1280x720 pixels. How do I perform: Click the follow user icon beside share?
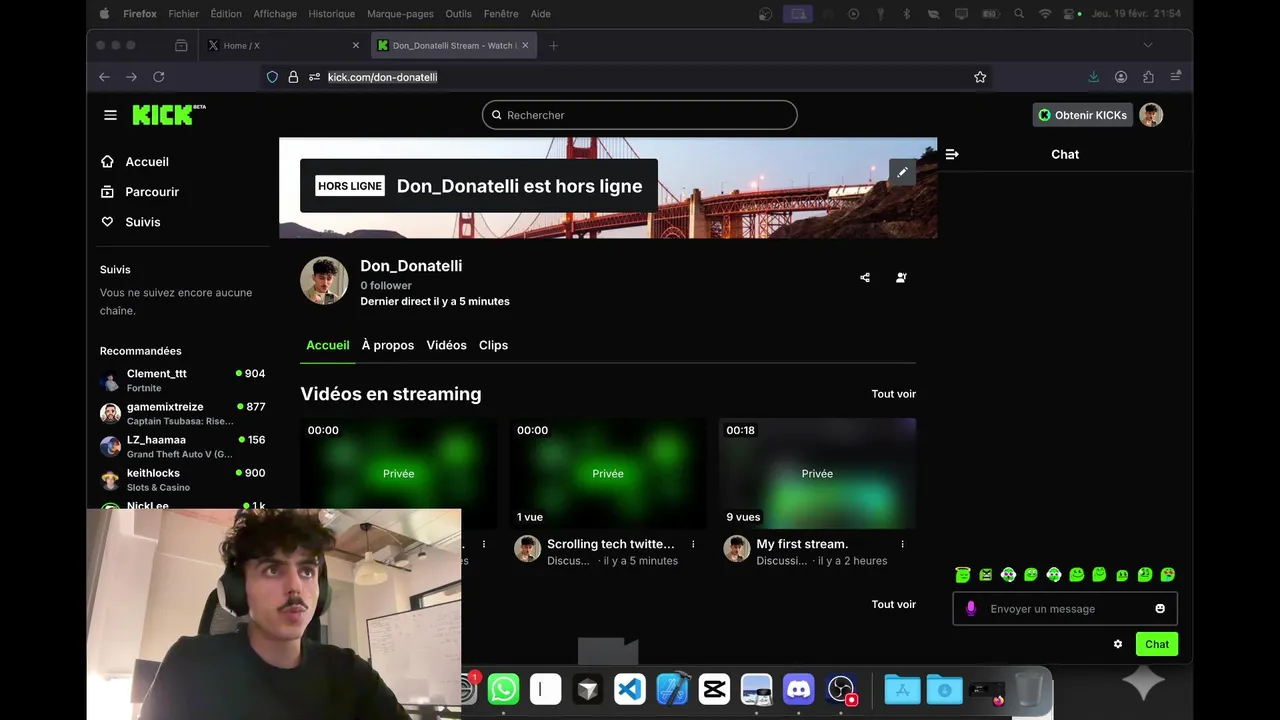click(x=901, y=278)
